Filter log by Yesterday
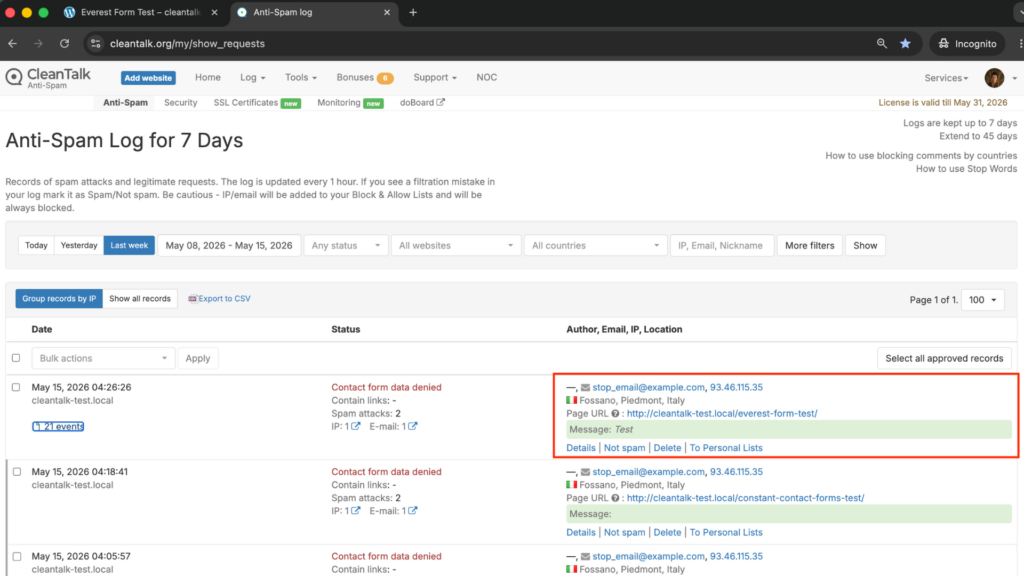 pos(79,246)
